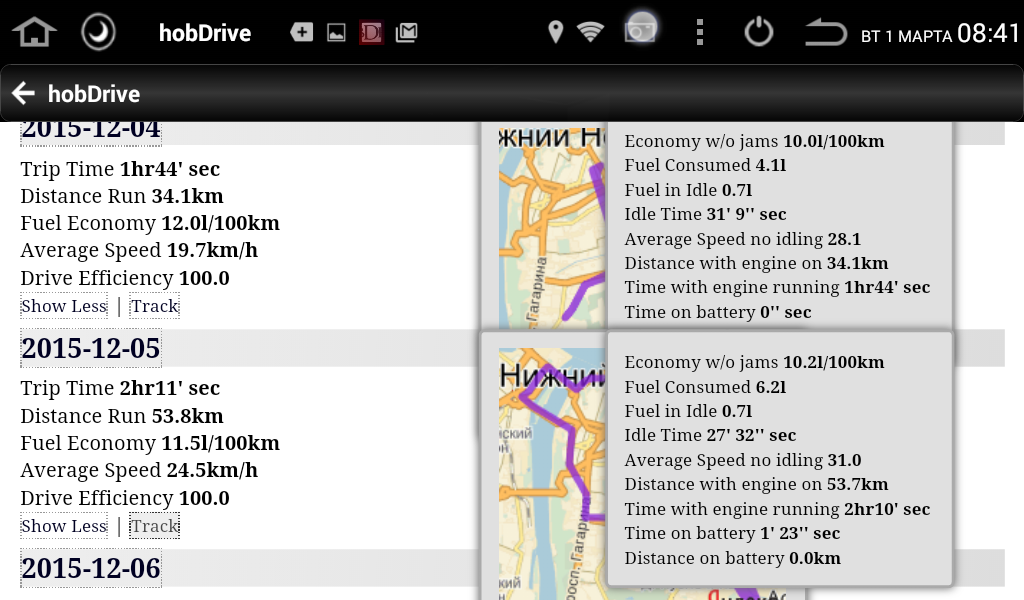Image resolution: width=1024 pixels, height=600 pixels.
Task: Tap Average Speed 19.7km/h
Action: (x=139, y=250)
